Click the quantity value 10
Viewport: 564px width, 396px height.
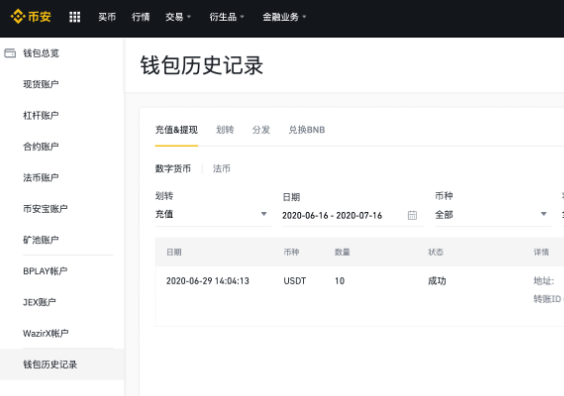coord(340,281)
